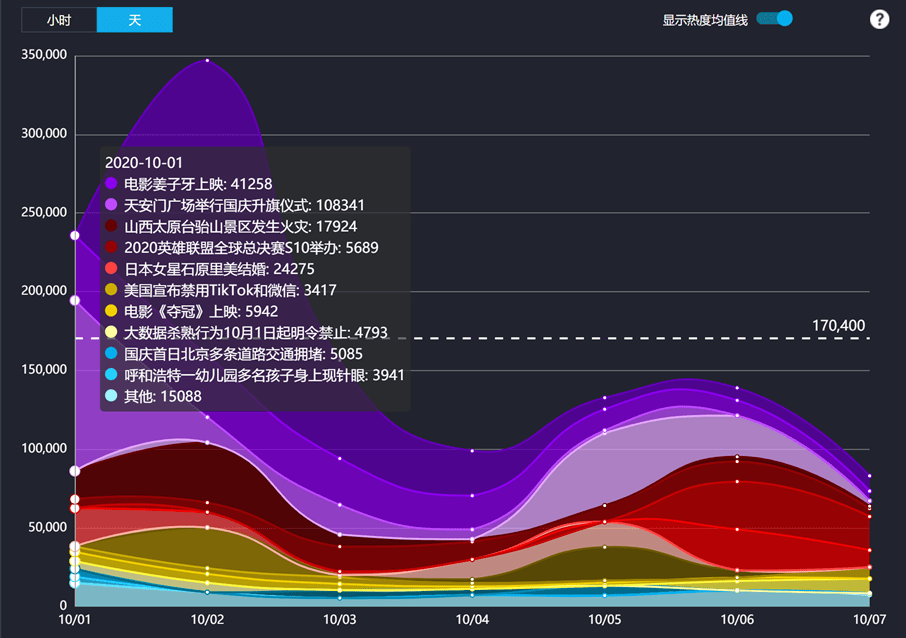The height and width of the screenshot is (638, 906).
Task: Click the light cyan dot beside 其他
Action: coord(111,397)
